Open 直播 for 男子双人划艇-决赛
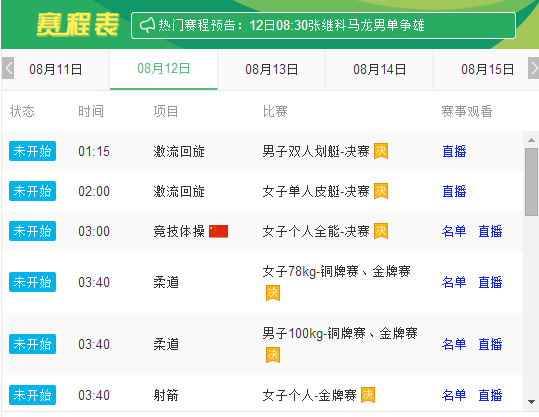 454,151
